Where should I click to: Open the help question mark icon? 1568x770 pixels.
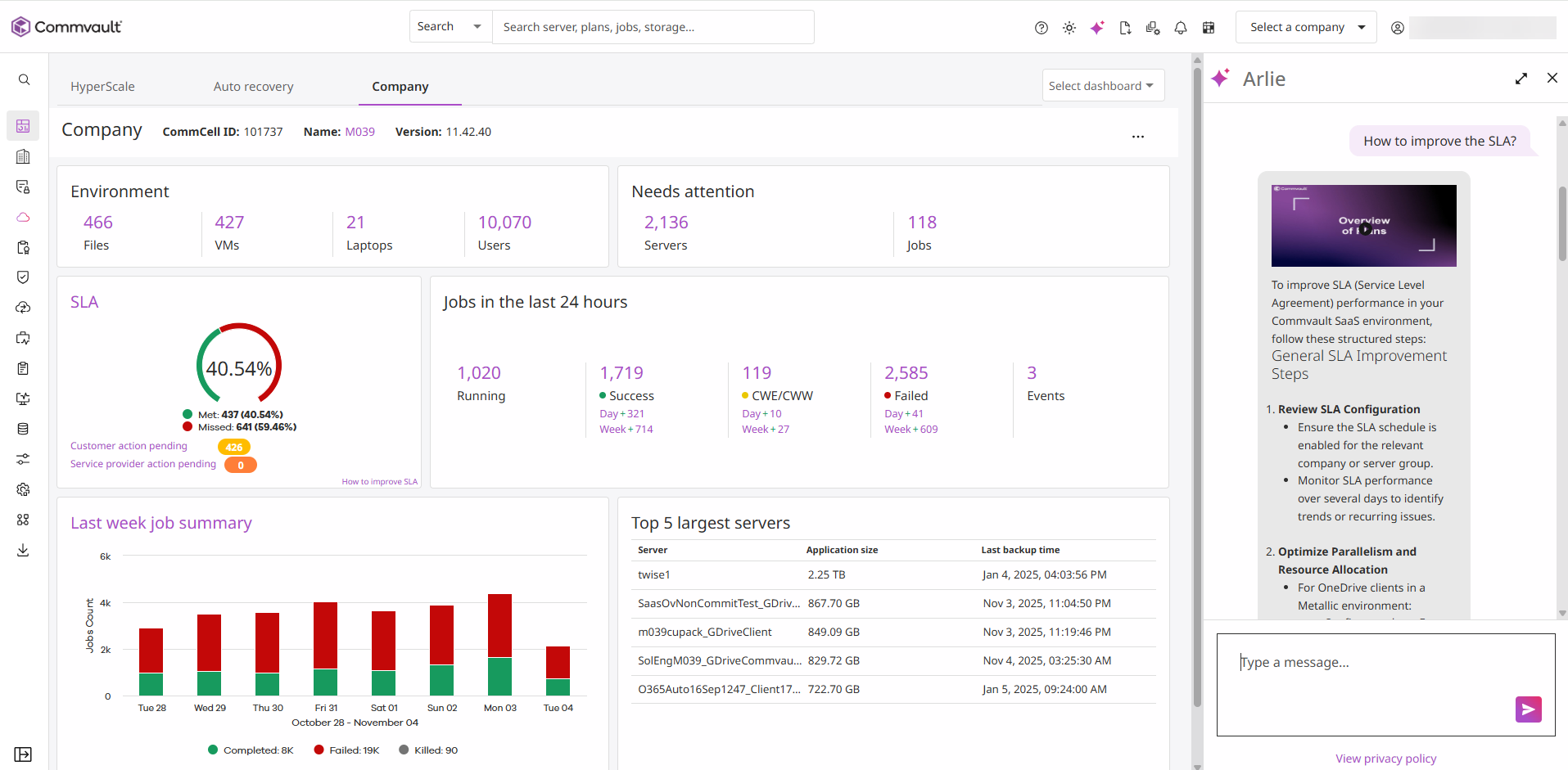(x=1042, y=28)
